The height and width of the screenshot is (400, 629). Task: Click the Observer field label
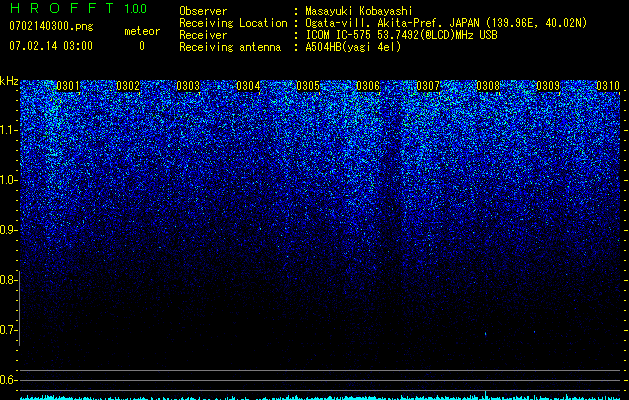coord(203,11)
